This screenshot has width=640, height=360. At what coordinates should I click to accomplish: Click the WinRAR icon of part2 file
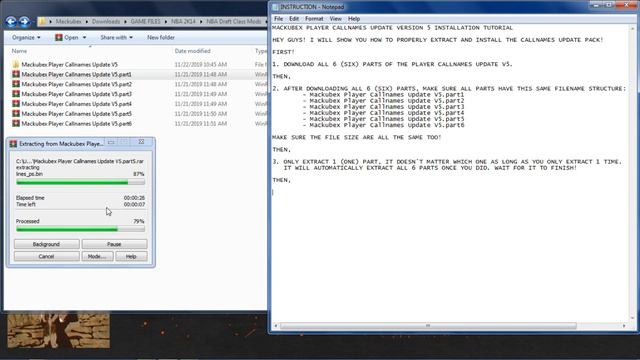(16, 84)
